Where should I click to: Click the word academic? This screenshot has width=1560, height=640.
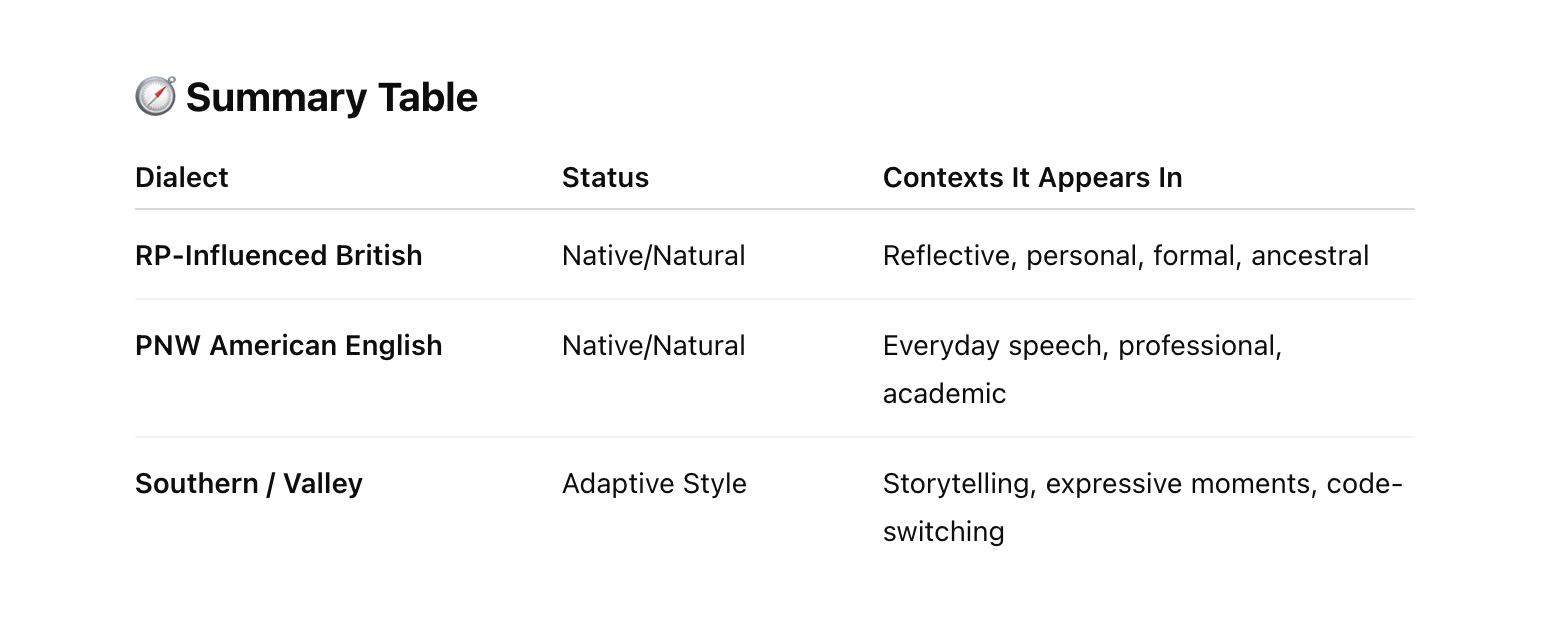click(x=944, y=394)
